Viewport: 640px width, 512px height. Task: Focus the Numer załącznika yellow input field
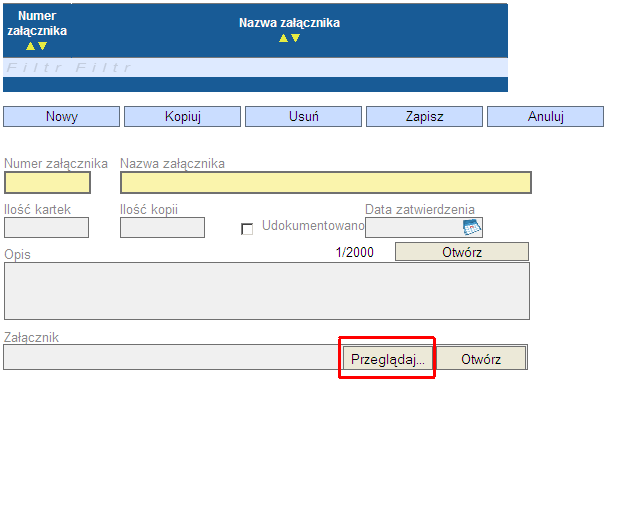pos(47,183)
